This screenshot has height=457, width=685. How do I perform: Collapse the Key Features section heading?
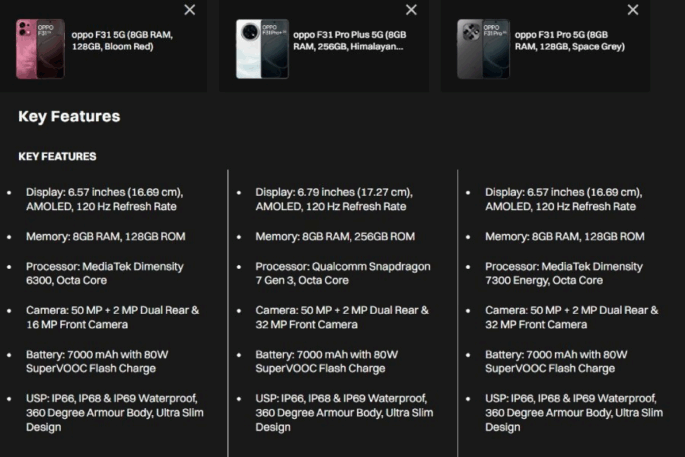tap(69, 117)
